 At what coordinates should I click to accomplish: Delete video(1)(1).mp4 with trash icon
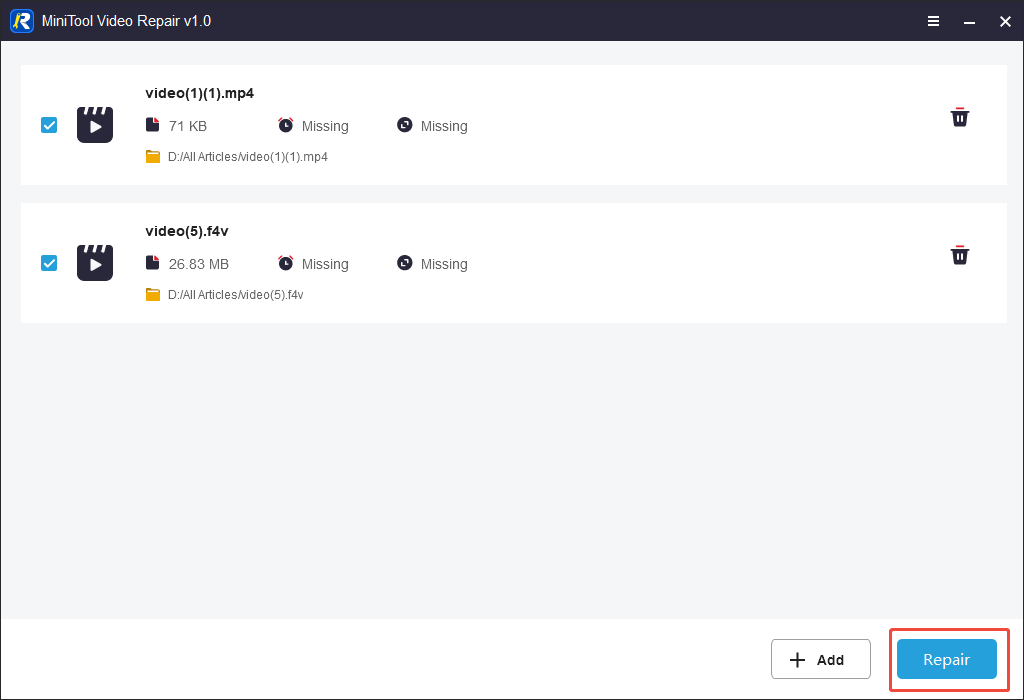coord(959,117)
